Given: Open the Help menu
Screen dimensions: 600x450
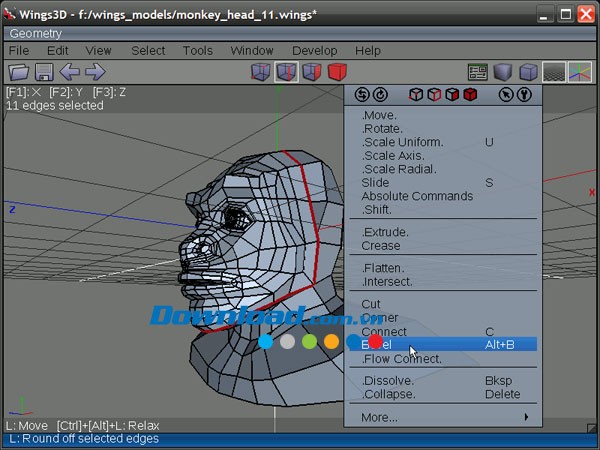Looking at the screenshot, I should click(x=368, y=51).
